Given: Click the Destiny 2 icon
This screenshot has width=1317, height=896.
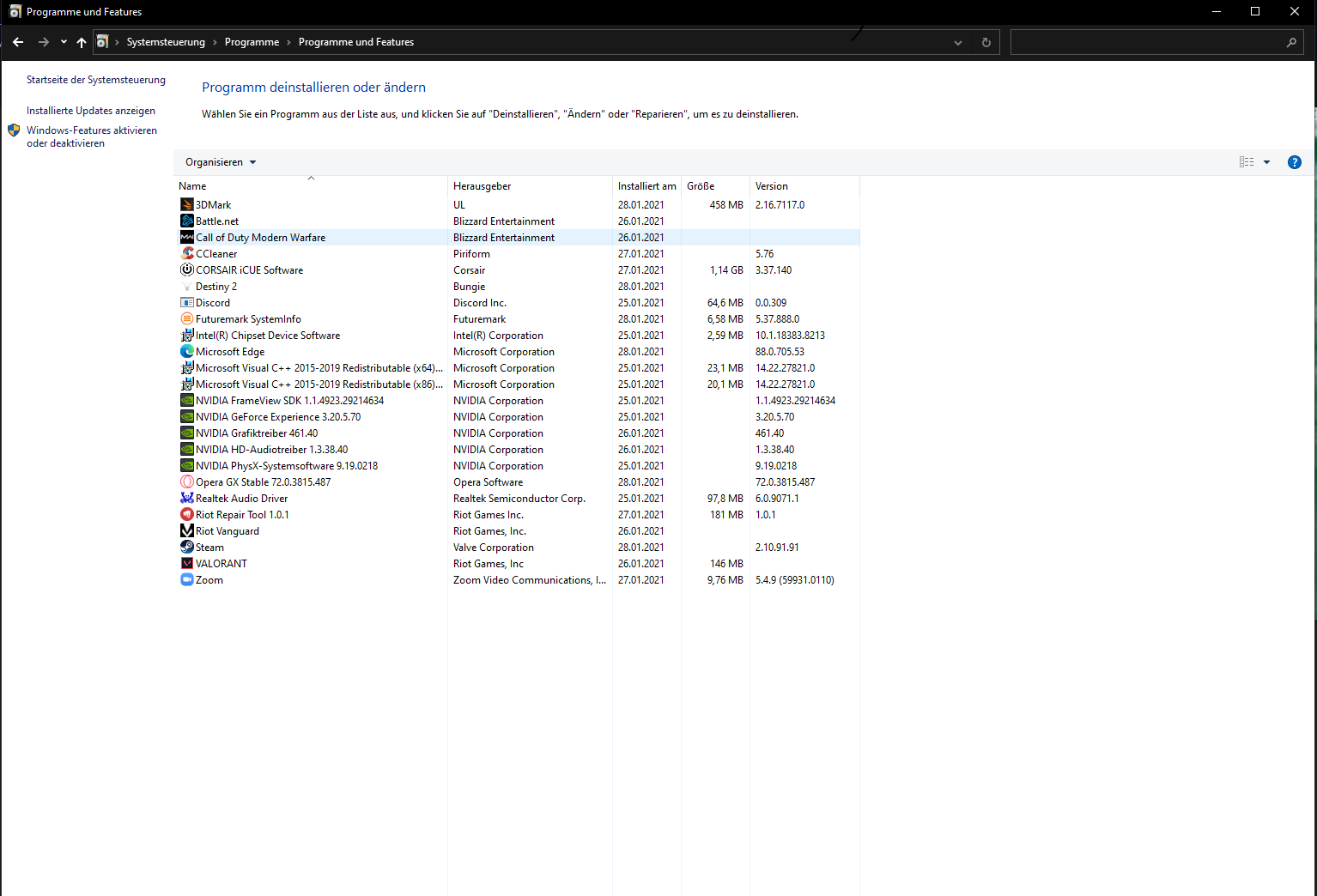Looking at the screenshot, I should pos(186,286).
